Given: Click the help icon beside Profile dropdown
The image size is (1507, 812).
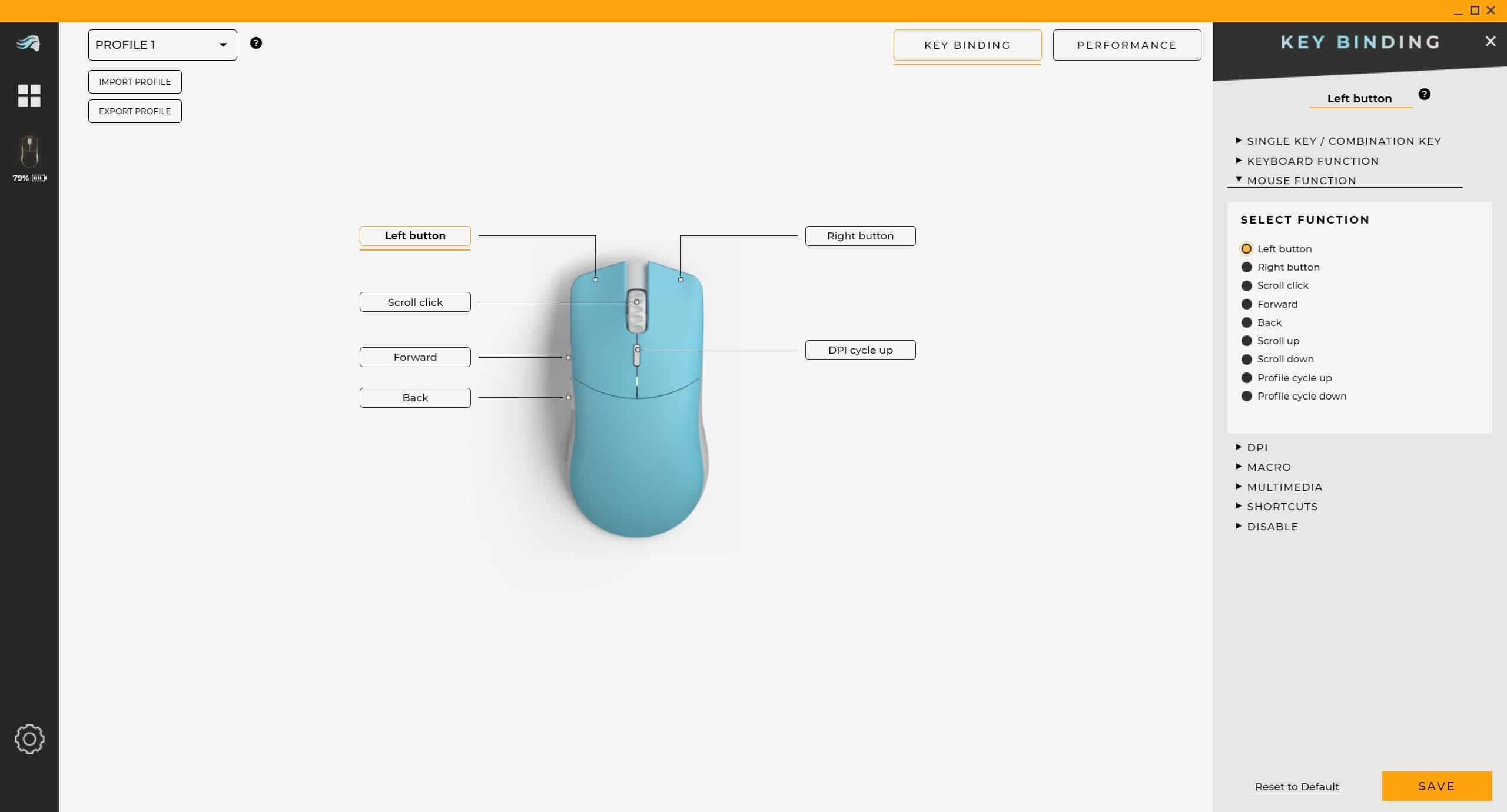Looking at the screenshot, I should pyautogui.click(x=256, y=43).
